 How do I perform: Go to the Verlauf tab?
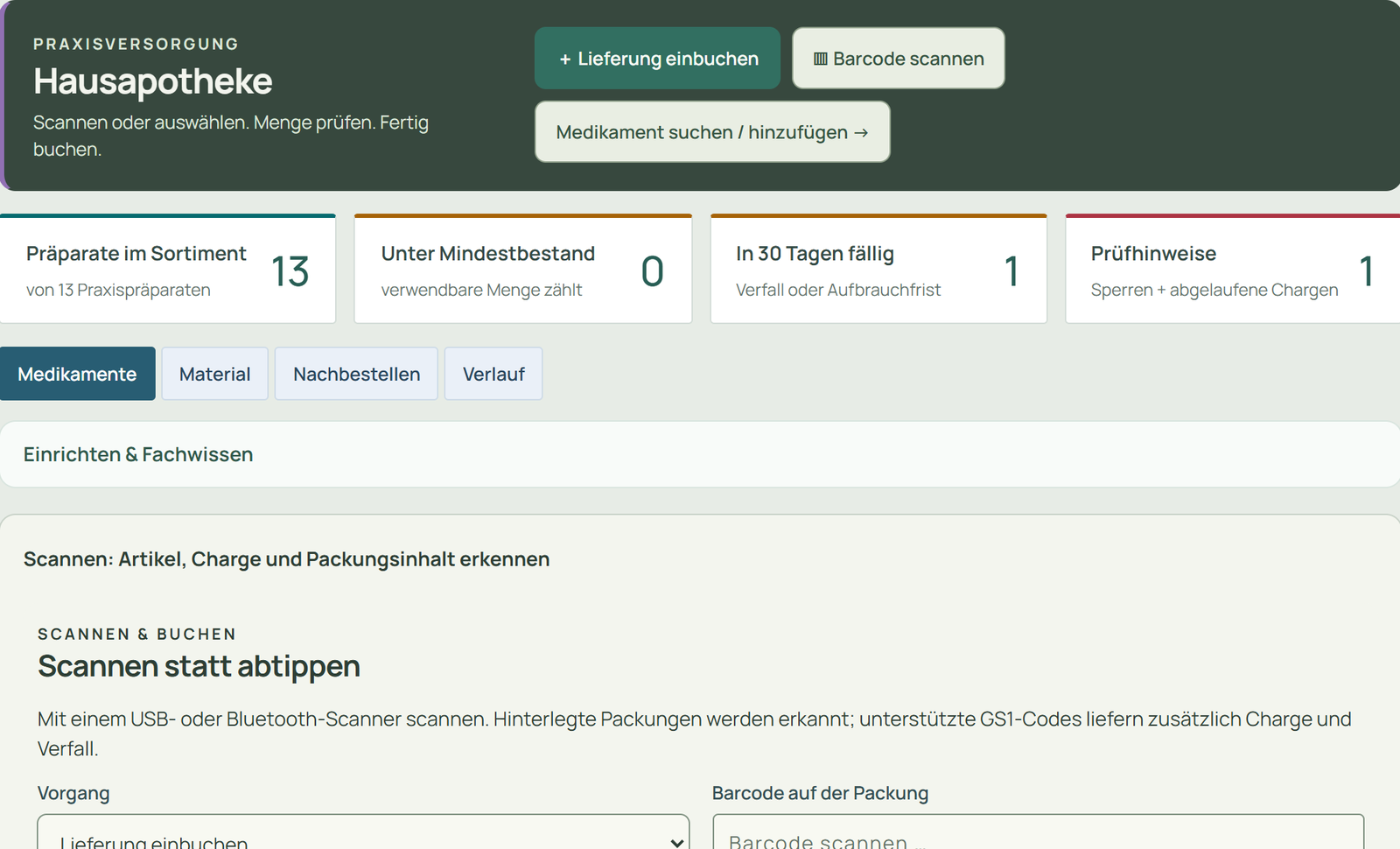(x=493, y=374)
